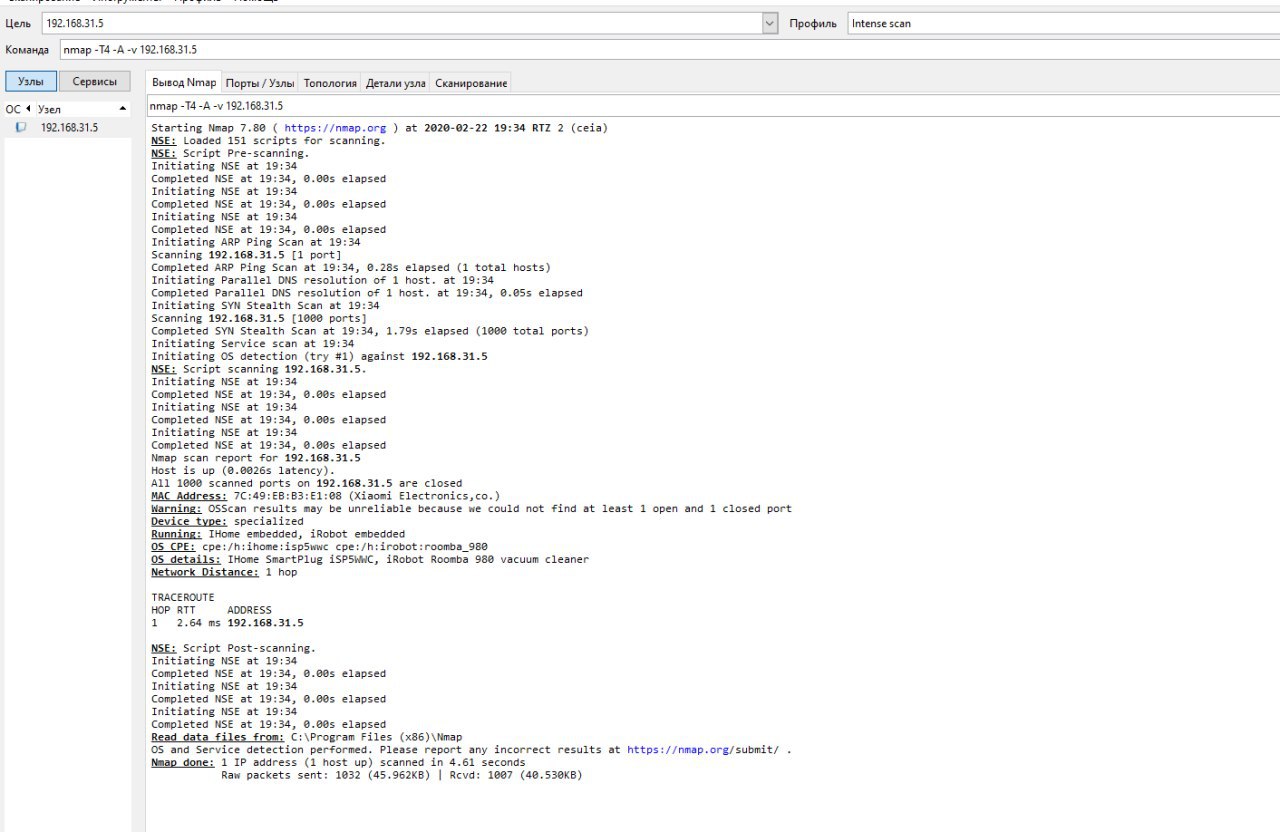Switch to the Топология tab
This screenshot has width=1280, height=832.
(330, 83)
